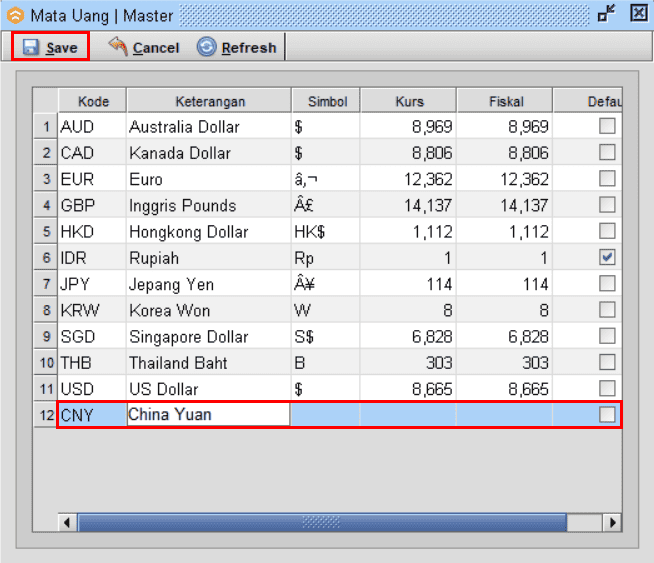Click the USD code cell
Viewport: 654px width, 563px height.
click(92, 389)
